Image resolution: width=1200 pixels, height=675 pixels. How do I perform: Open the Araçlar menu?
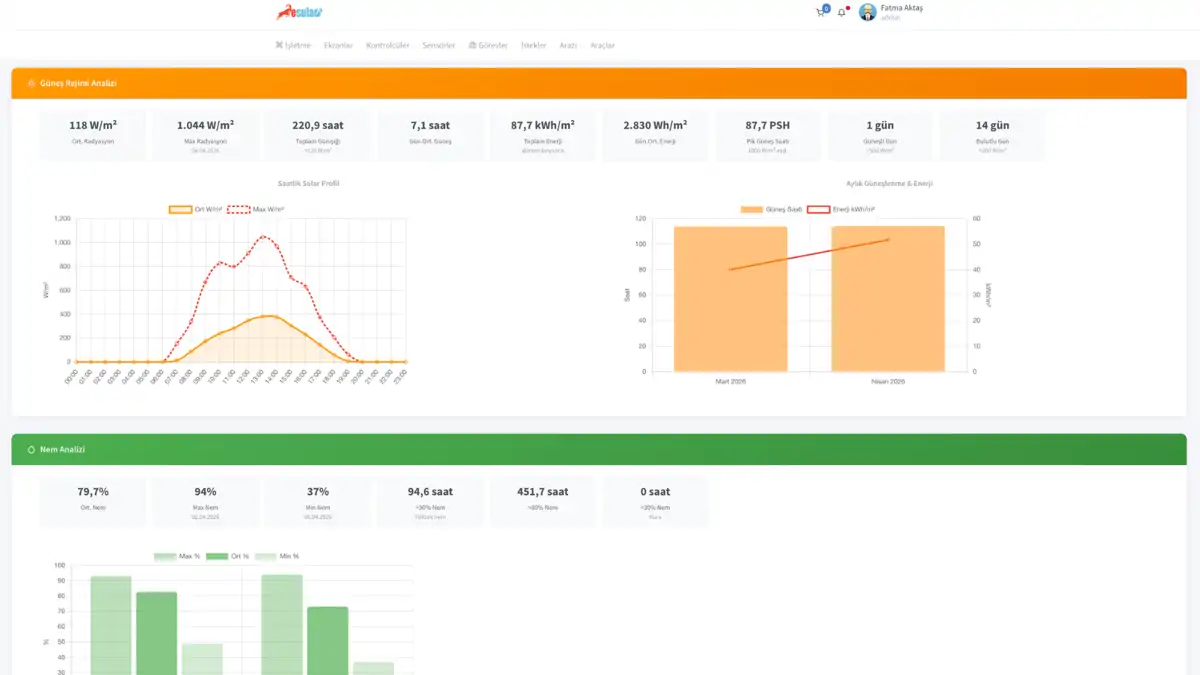(603, 45)
